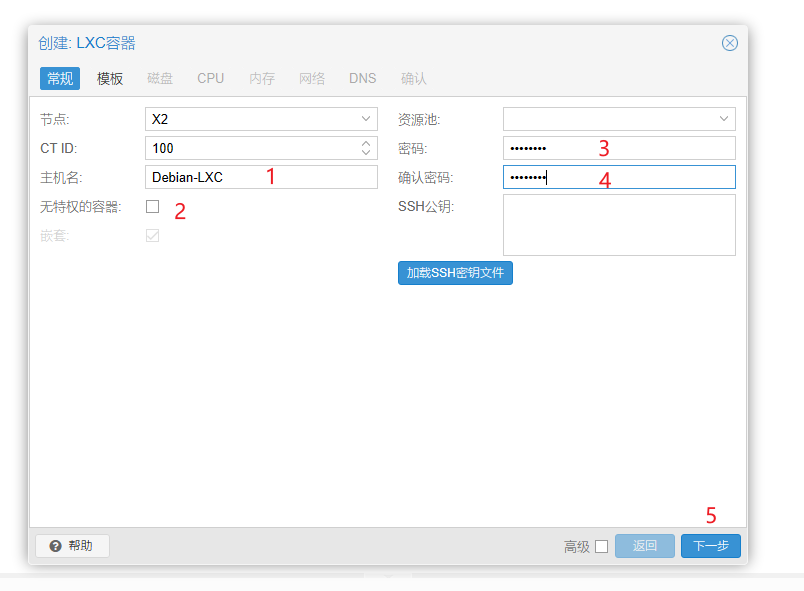Toggle the 嵌套 nesting checkbox
The width and height of the screenshot is (804, 591).
pos(152,236)
